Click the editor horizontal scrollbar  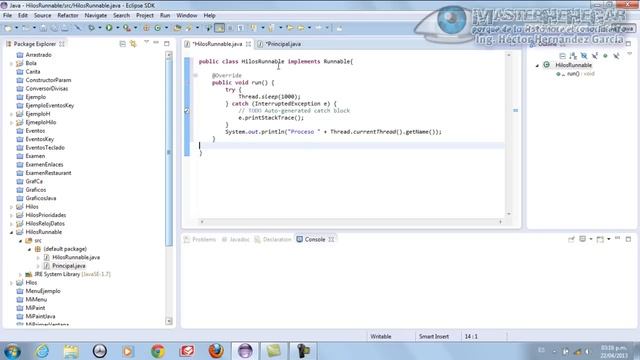pos(351,222)
